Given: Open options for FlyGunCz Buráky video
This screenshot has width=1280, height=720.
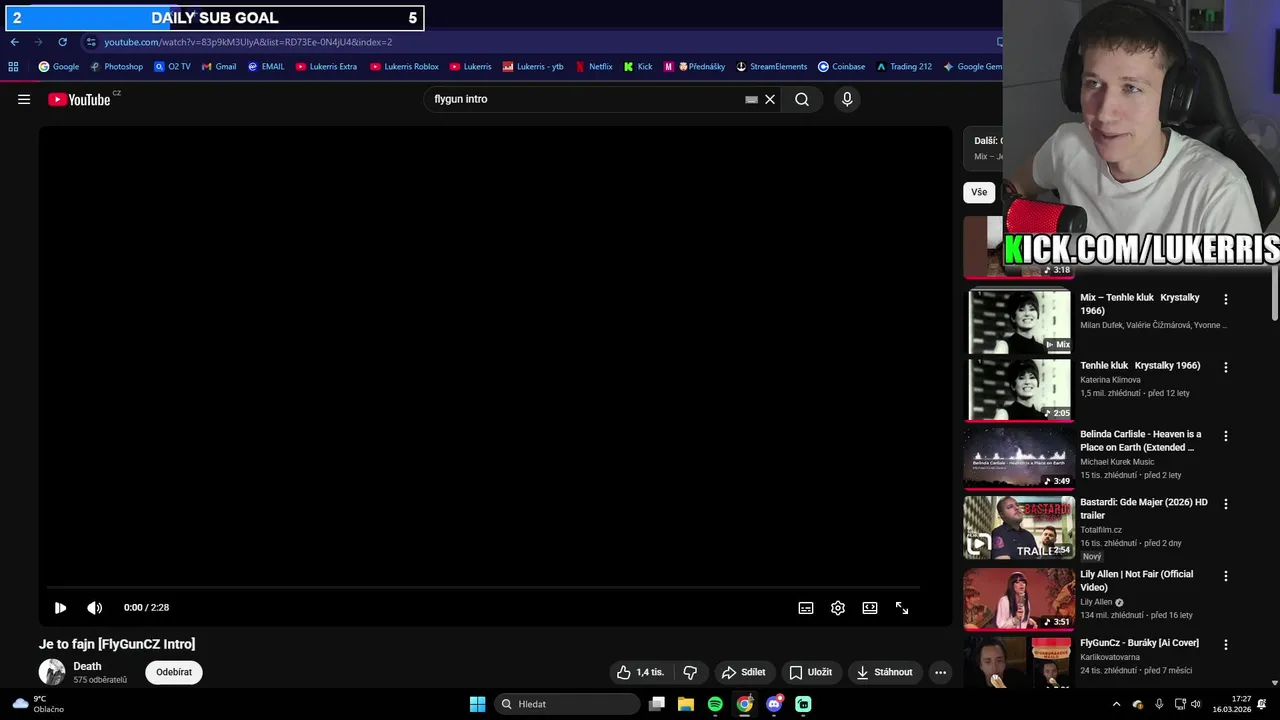Looking at the screenshot, I should point(1225,645).
